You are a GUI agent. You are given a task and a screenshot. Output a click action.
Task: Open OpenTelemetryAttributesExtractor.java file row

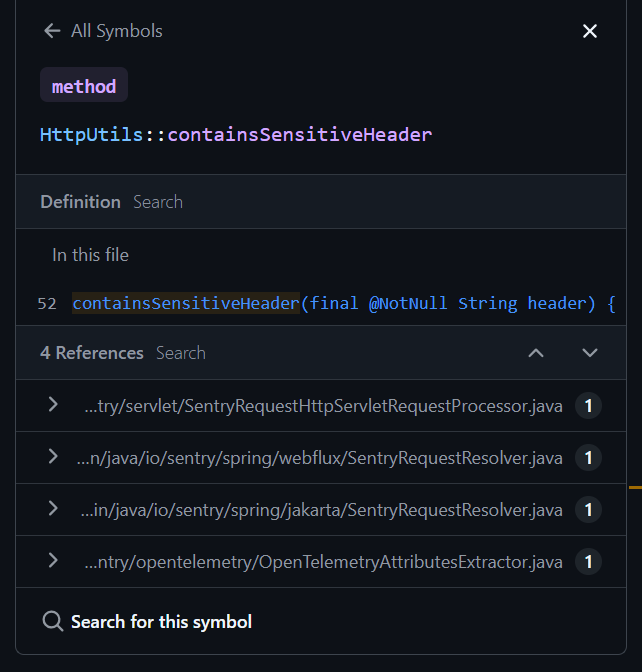tap(321, 561)
